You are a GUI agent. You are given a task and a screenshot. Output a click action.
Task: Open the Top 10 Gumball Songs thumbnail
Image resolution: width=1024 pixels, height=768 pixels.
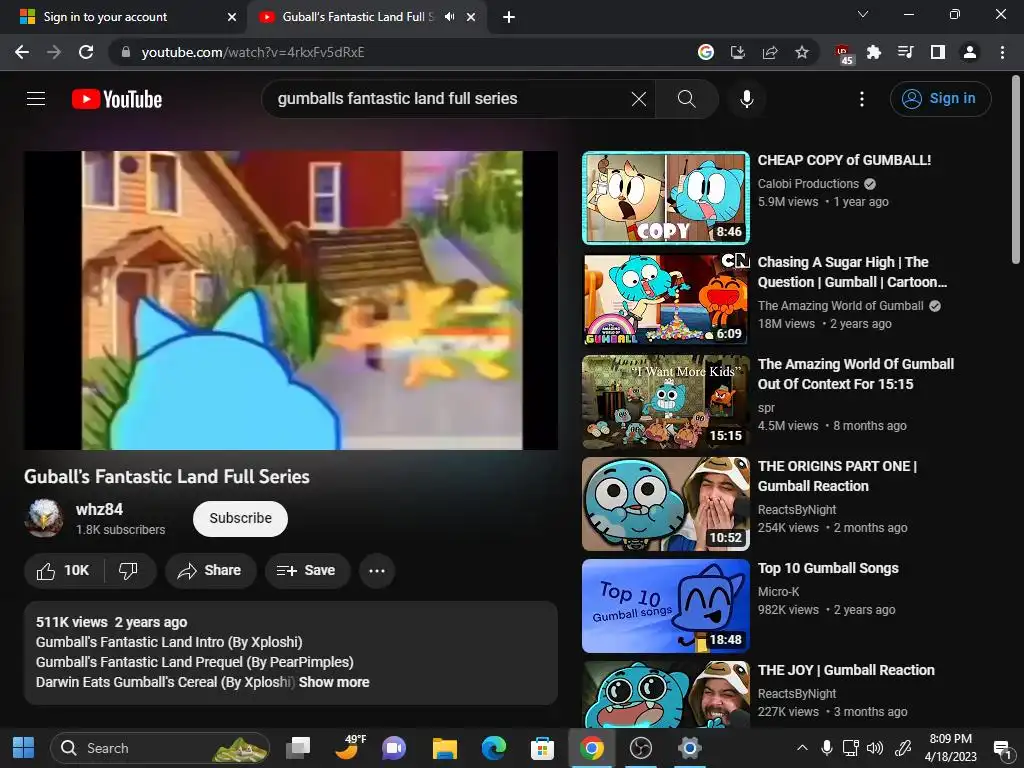(665, 606)
